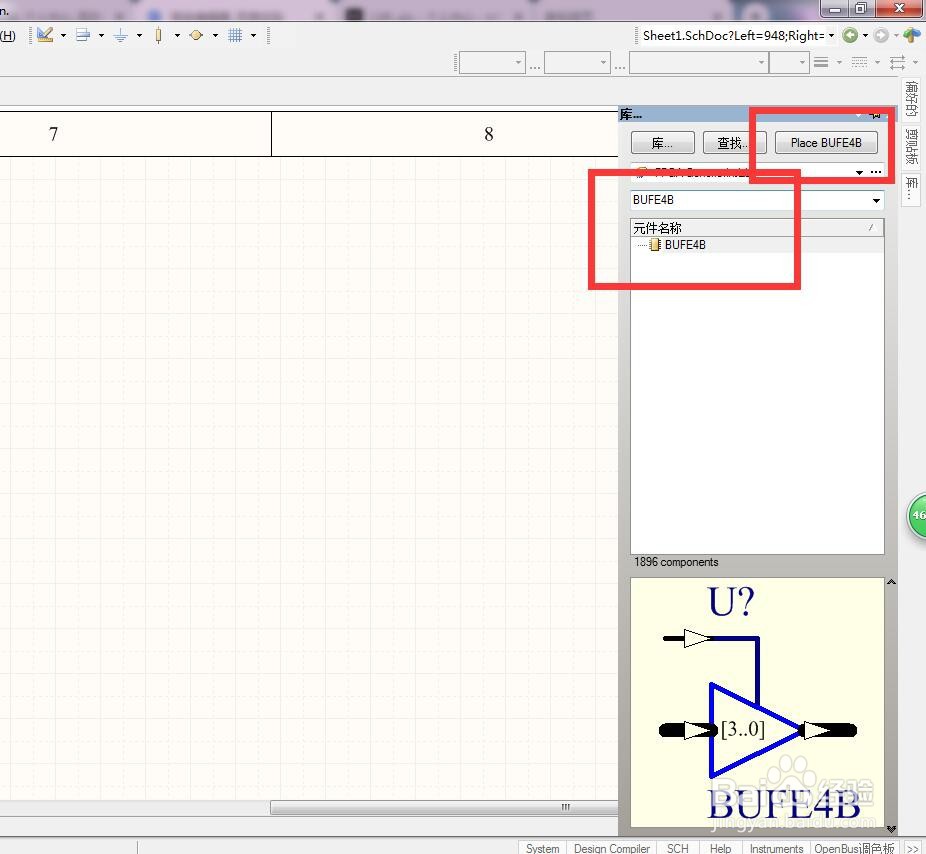926x854 pixels.
Task: Open the BUFE4B filter dropdown arrow
Action: point(876,201)
